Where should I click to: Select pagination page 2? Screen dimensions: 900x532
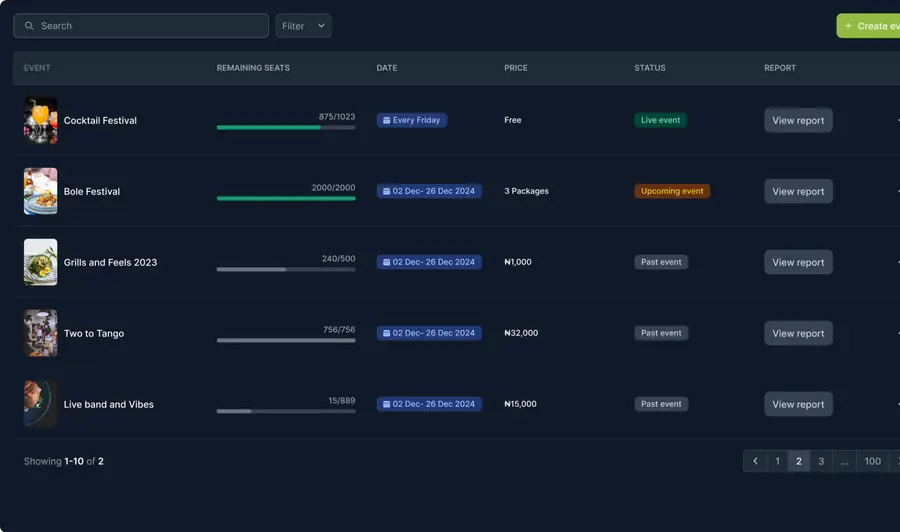click(798, 461)
